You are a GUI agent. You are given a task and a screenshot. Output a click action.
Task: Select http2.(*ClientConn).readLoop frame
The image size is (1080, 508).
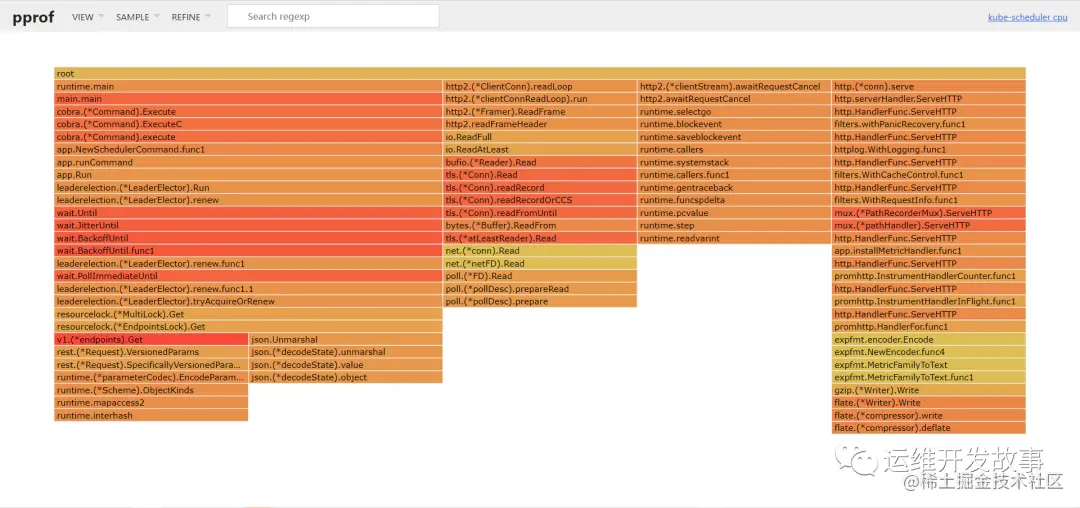(540, 86)
